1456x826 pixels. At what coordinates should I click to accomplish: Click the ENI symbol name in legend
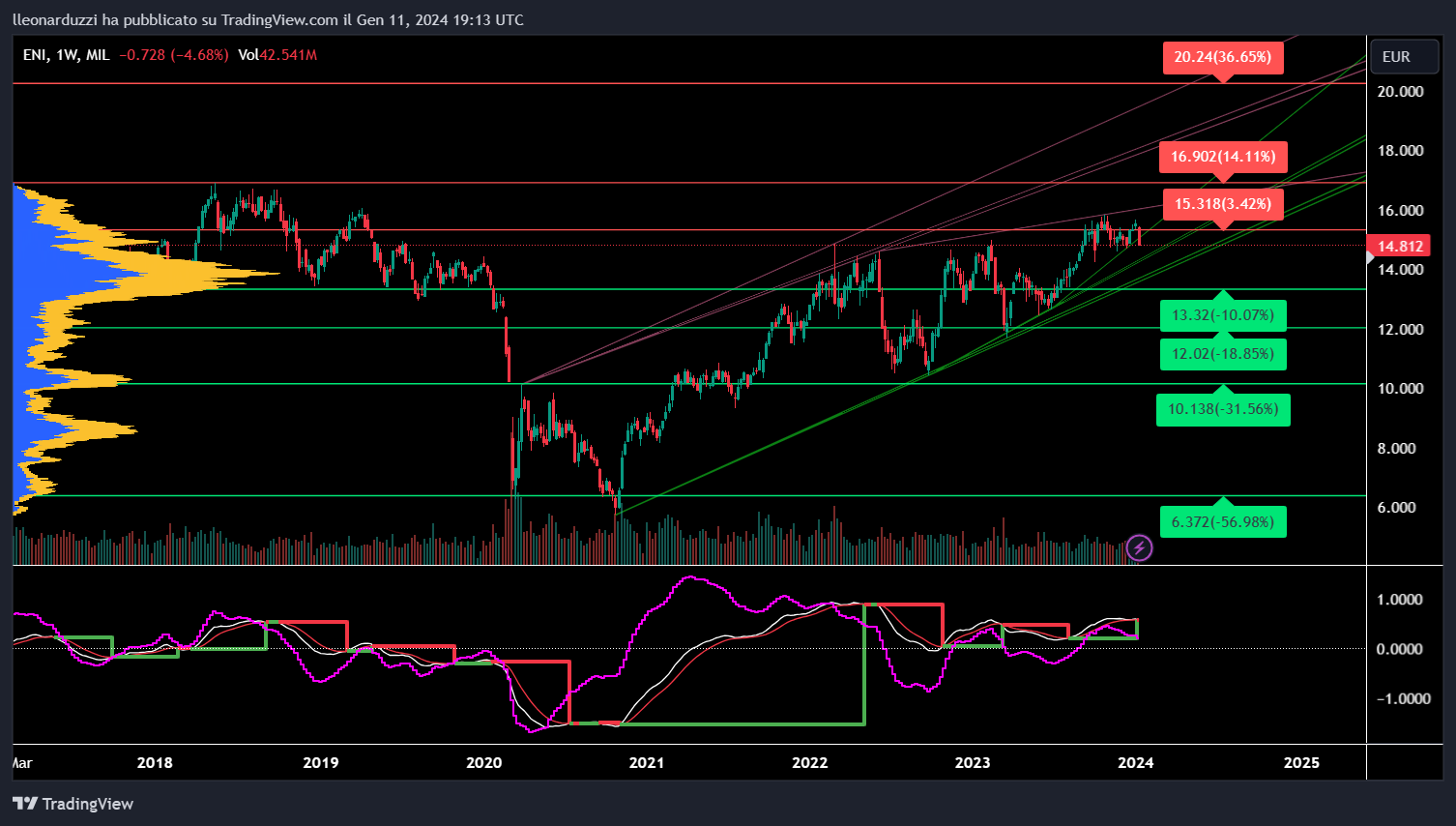pyautogui.click(x=35, y=55)
